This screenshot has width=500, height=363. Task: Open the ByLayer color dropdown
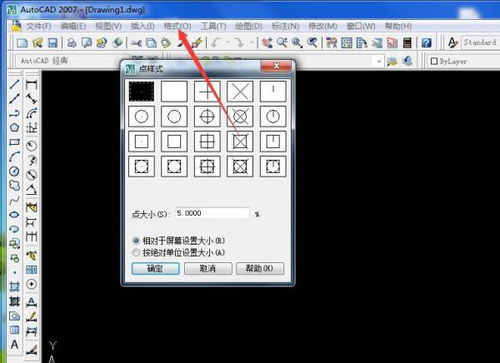pyautogui.click(x=464, y=61)
